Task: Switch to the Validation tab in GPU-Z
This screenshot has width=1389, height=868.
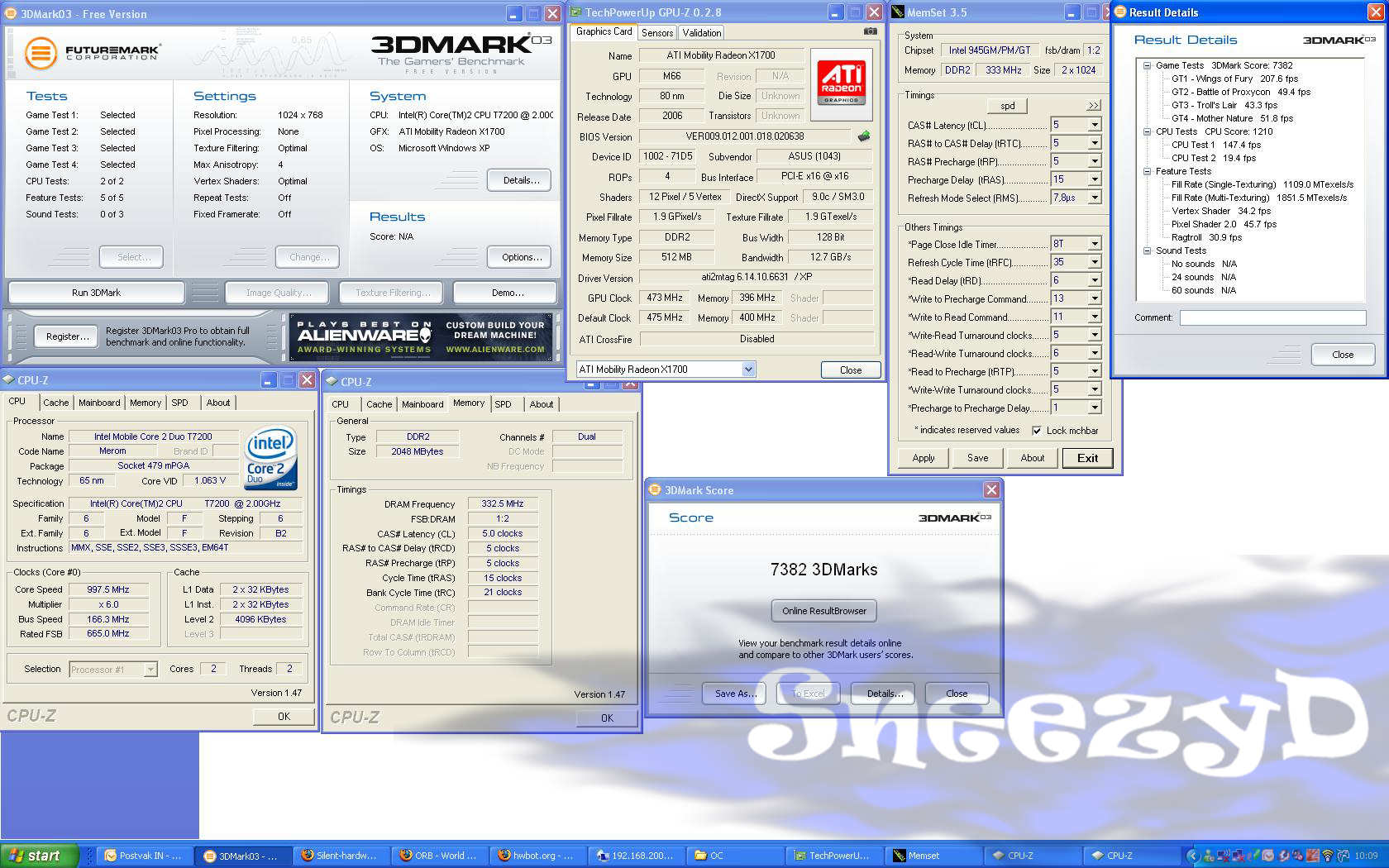Action: (x=702, y=33)
